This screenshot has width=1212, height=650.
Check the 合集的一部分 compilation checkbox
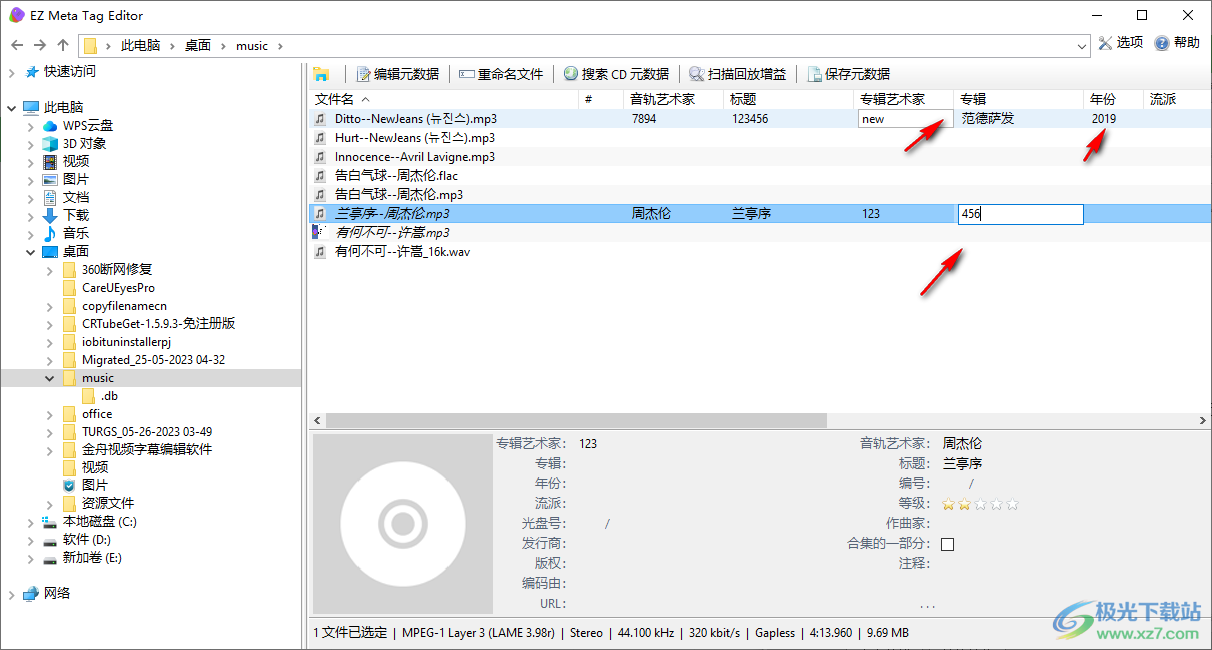pos(946,543)
